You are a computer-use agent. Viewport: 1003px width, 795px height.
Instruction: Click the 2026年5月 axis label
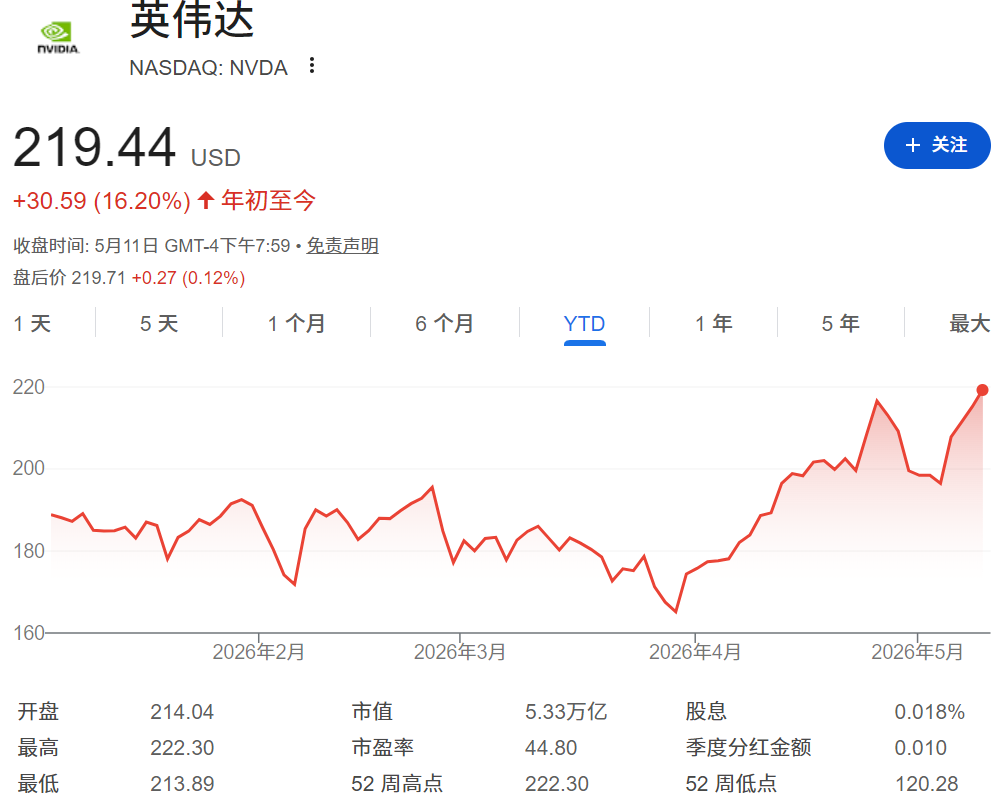(917, 652)
